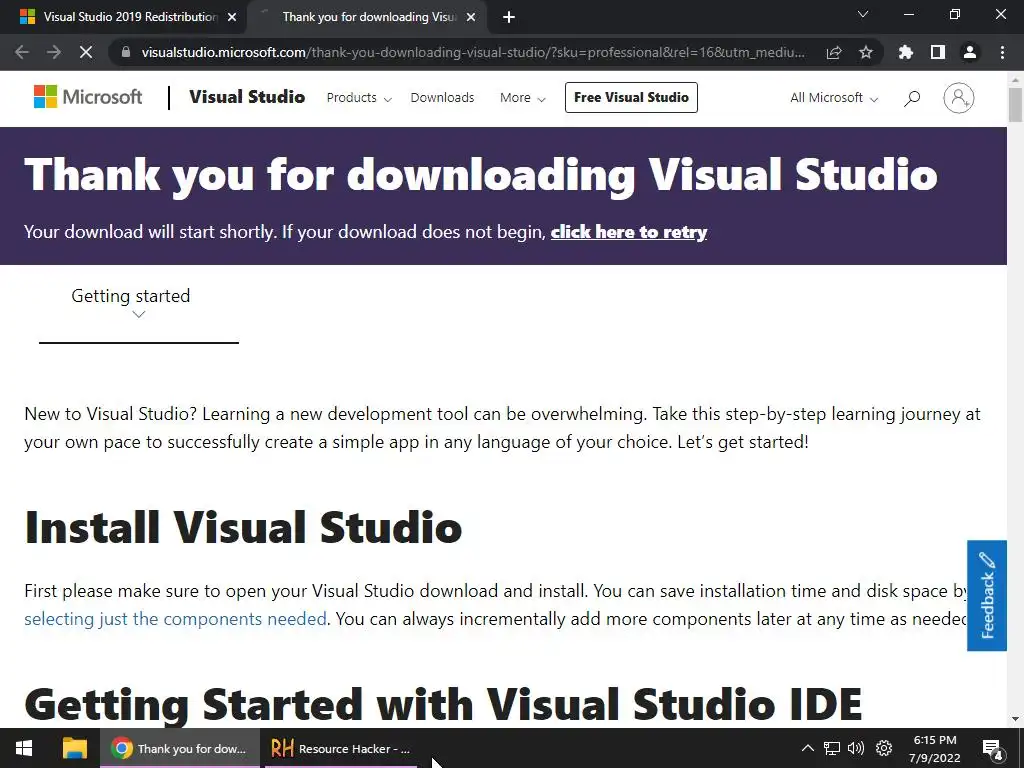
Task: Click the scrollbar down arrow
Action: (x=1015, y=720)
